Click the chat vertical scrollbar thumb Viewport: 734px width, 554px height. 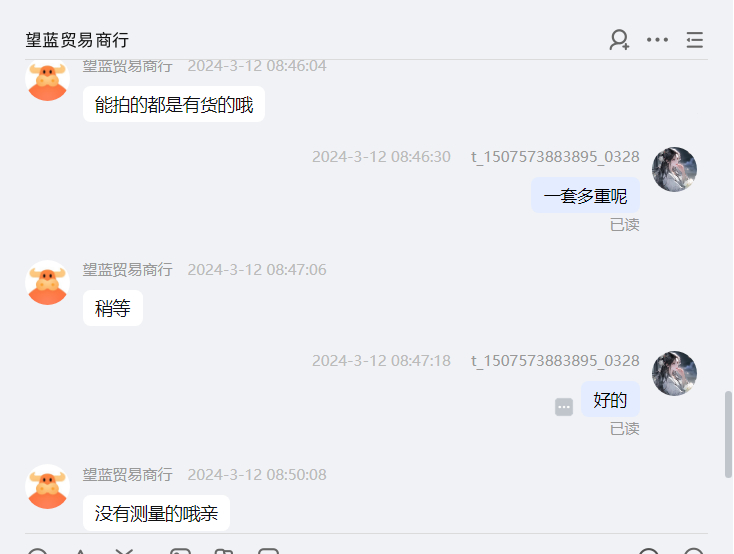[x=728, y=435]
